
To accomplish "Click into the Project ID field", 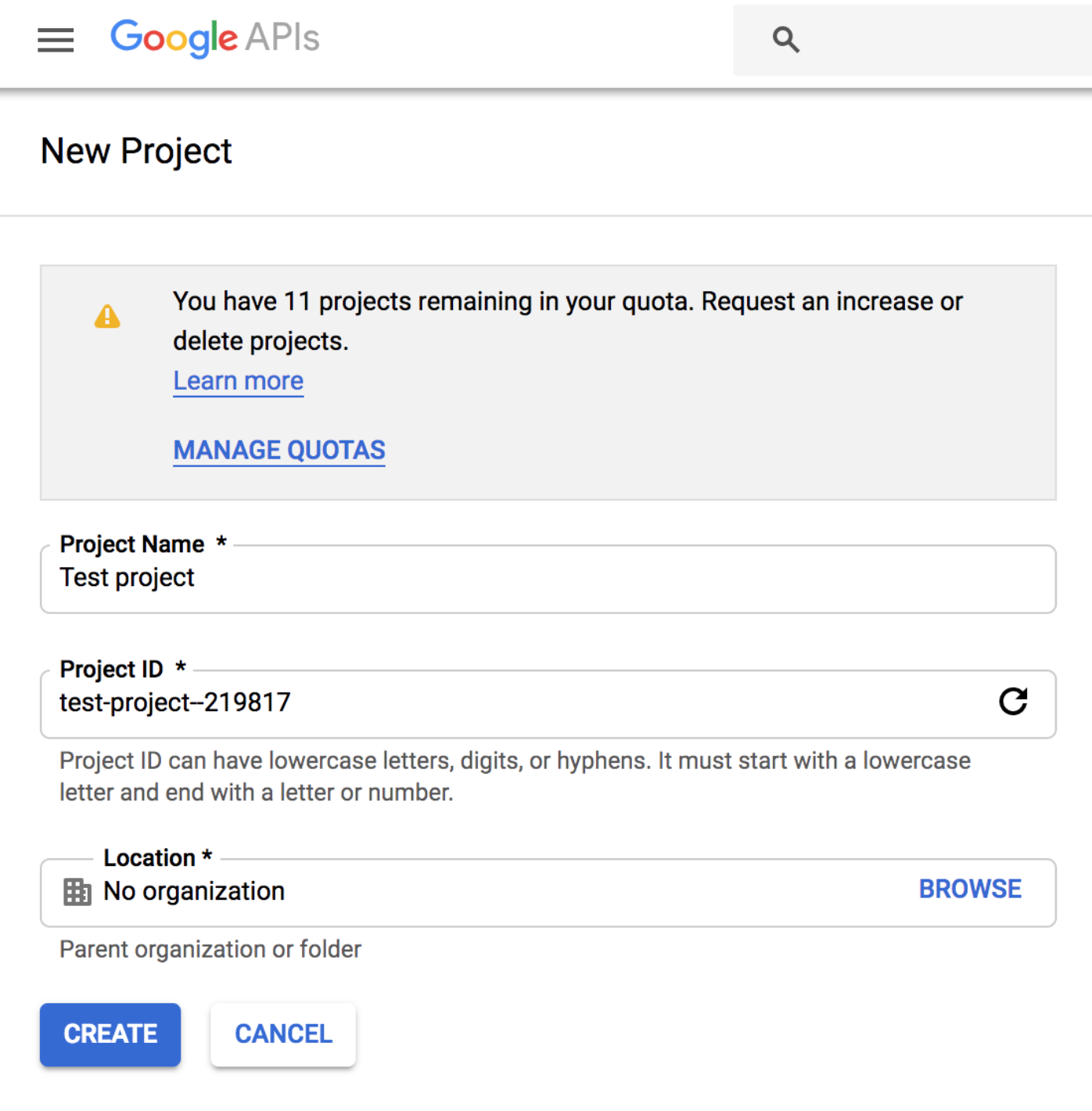I will point(508,703).
